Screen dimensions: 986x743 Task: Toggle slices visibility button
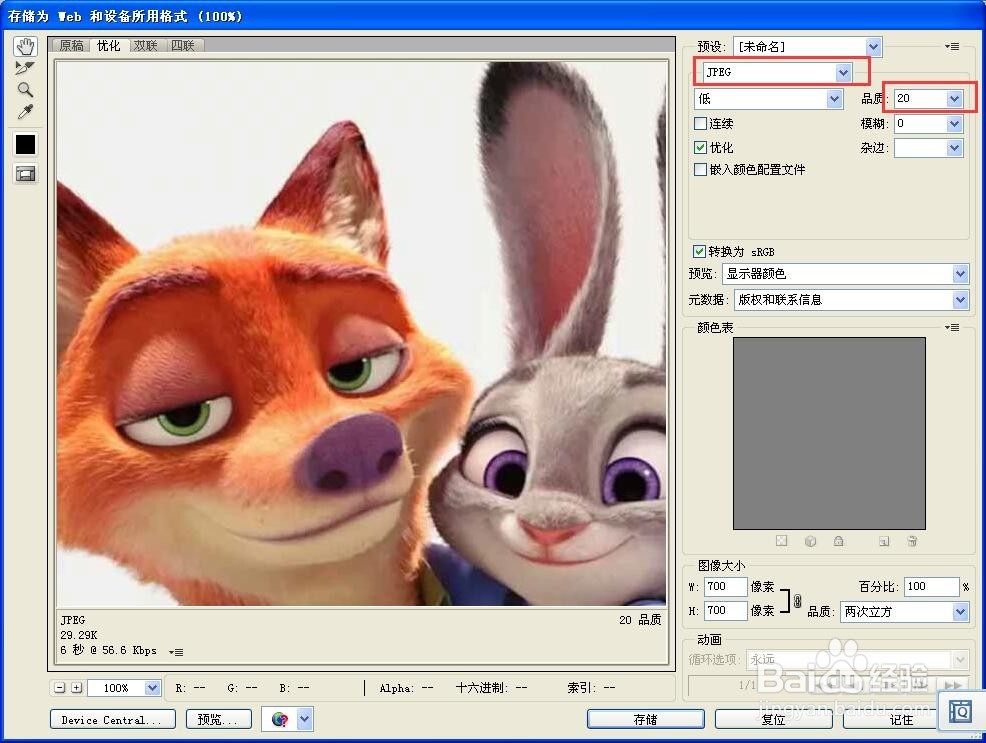25,174
